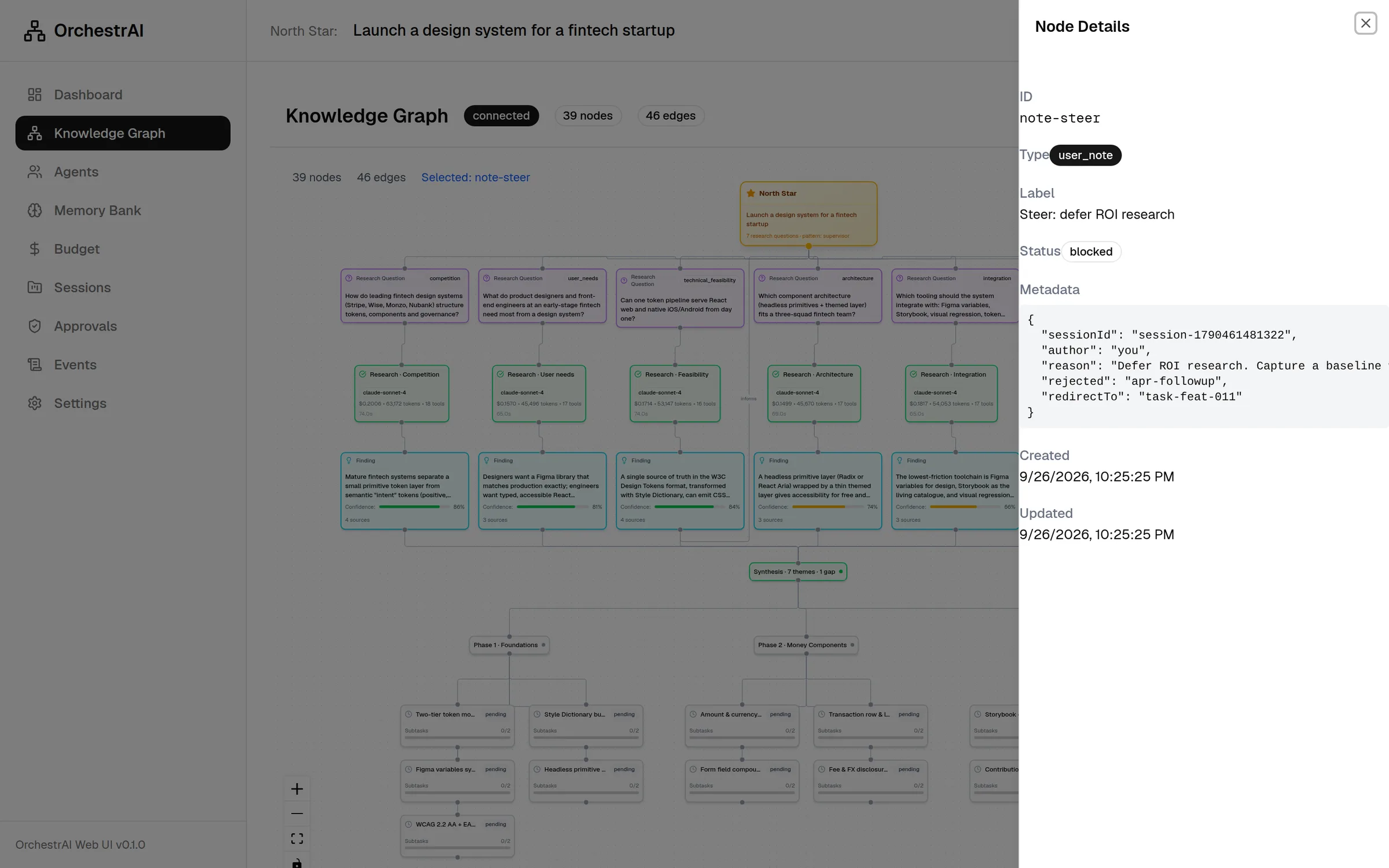Open the Budget dollar icon

[x=35, y=249]
